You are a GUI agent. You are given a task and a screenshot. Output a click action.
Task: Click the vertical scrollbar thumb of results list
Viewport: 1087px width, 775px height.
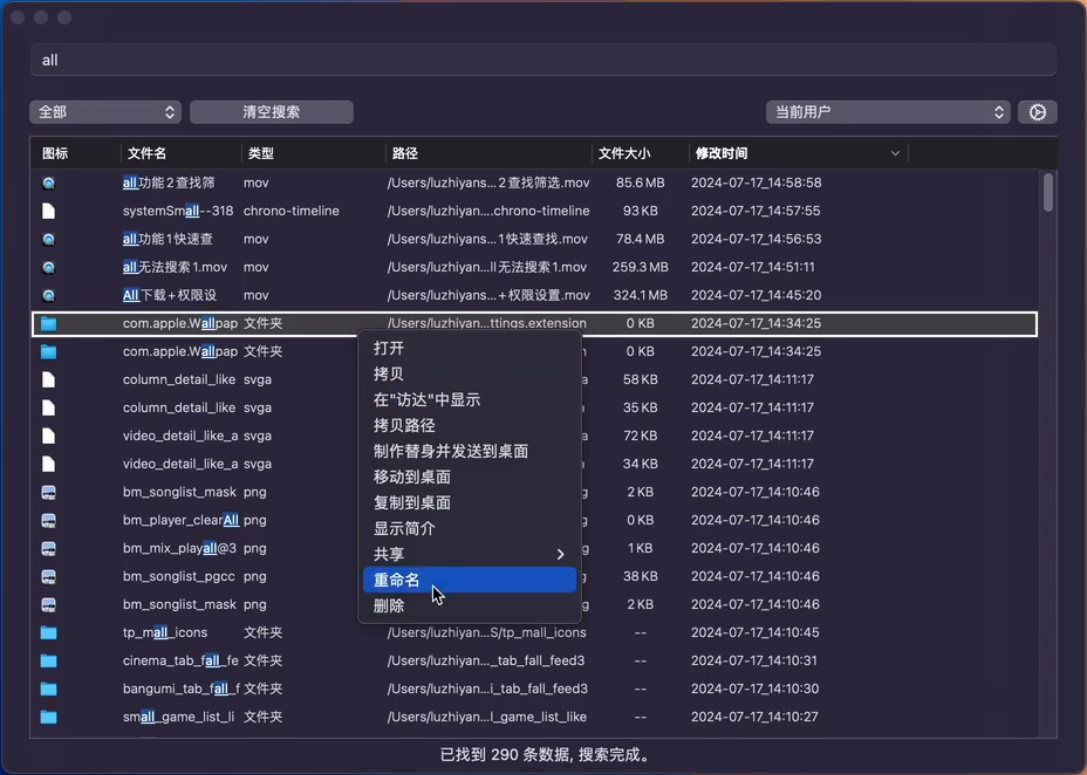pos(1048,192)
